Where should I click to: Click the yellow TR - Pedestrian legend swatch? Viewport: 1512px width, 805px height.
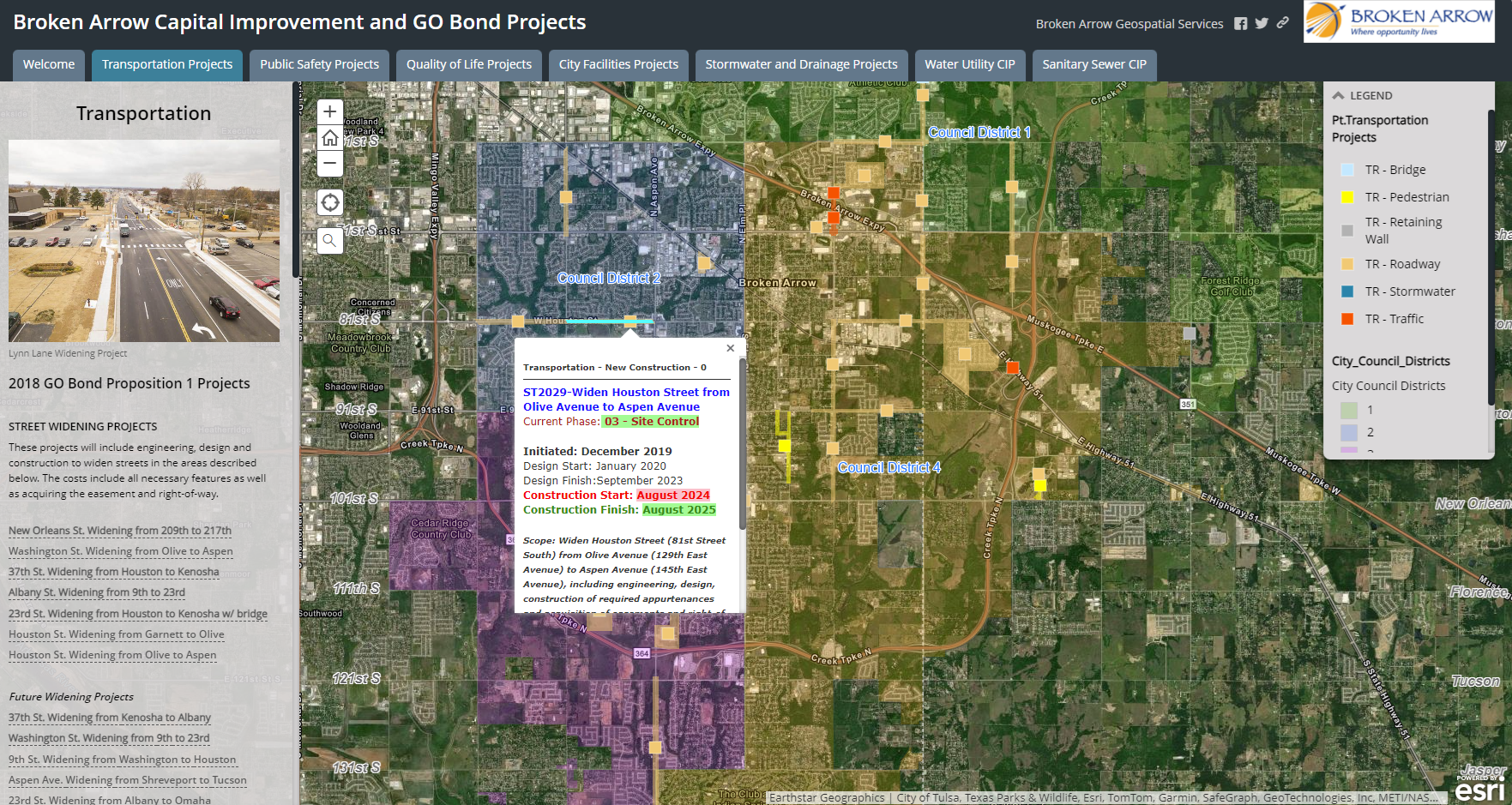(x=1345, y=196)
